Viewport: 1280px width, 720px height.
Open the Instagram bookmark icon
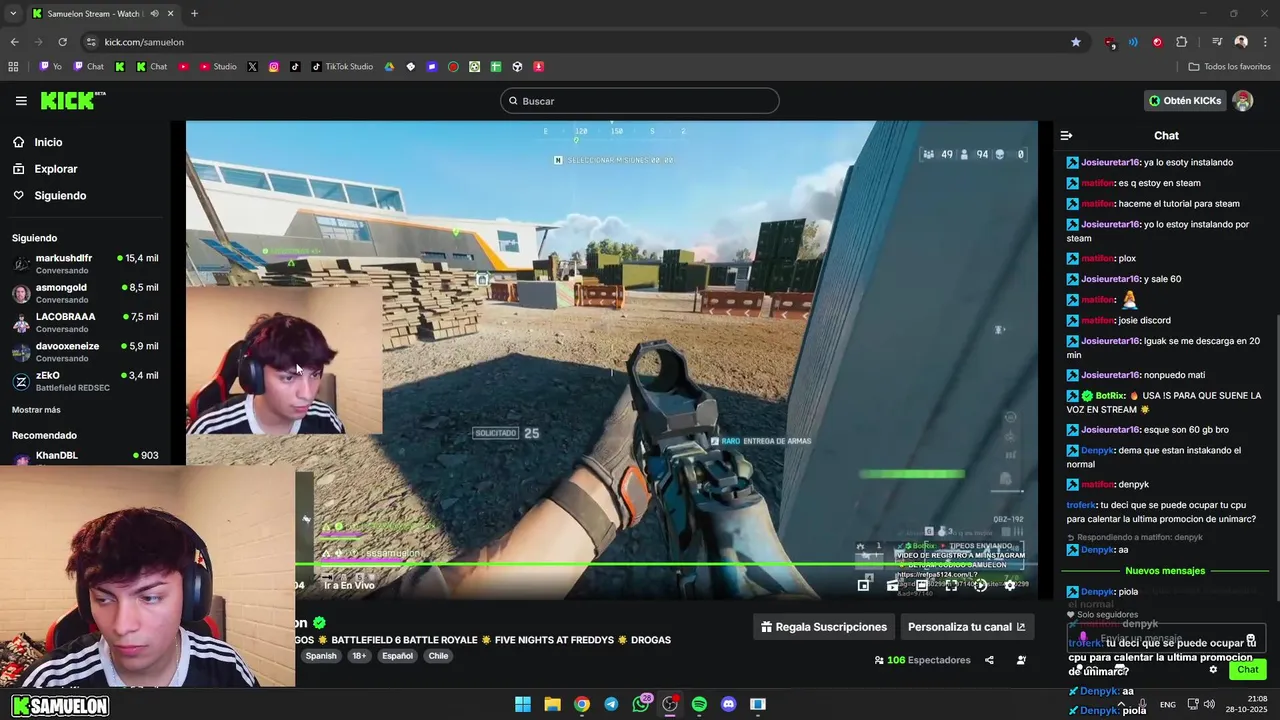click(274, 67)
